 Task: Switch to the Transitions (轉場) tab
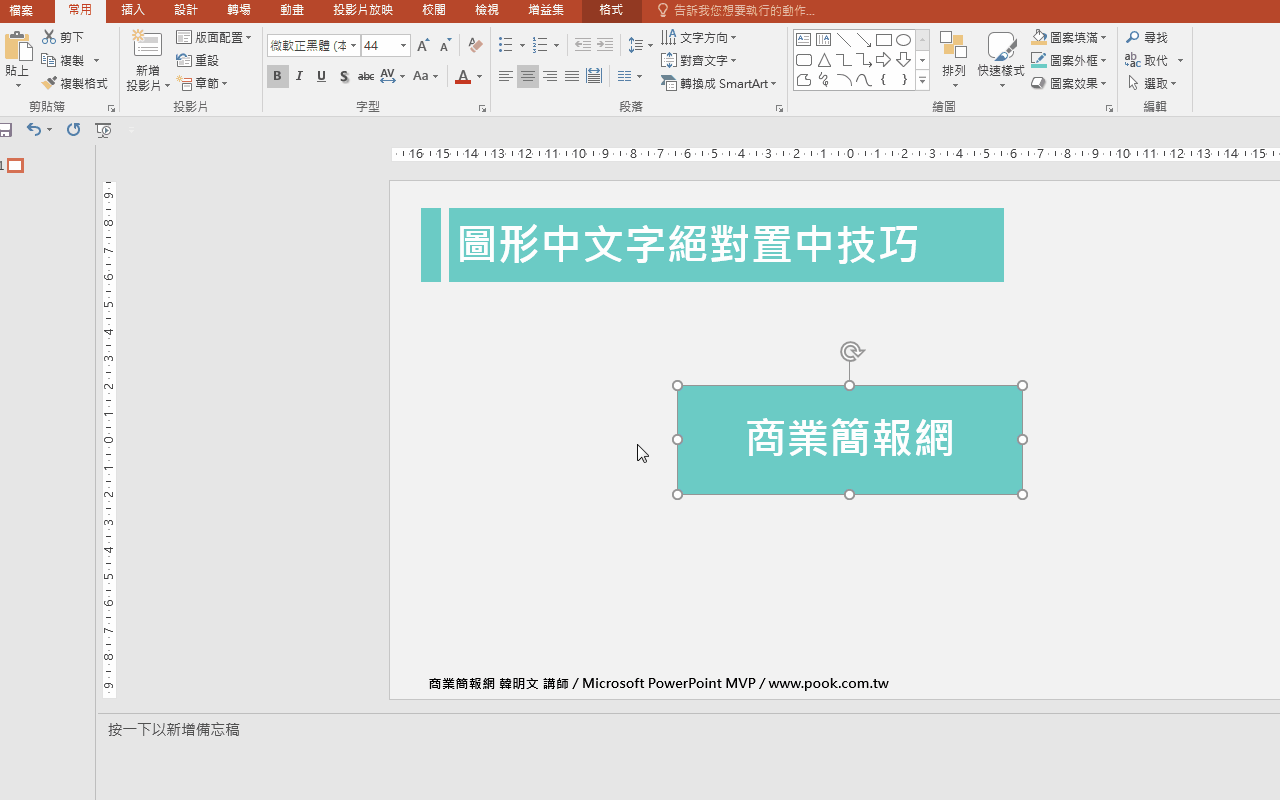239,10
